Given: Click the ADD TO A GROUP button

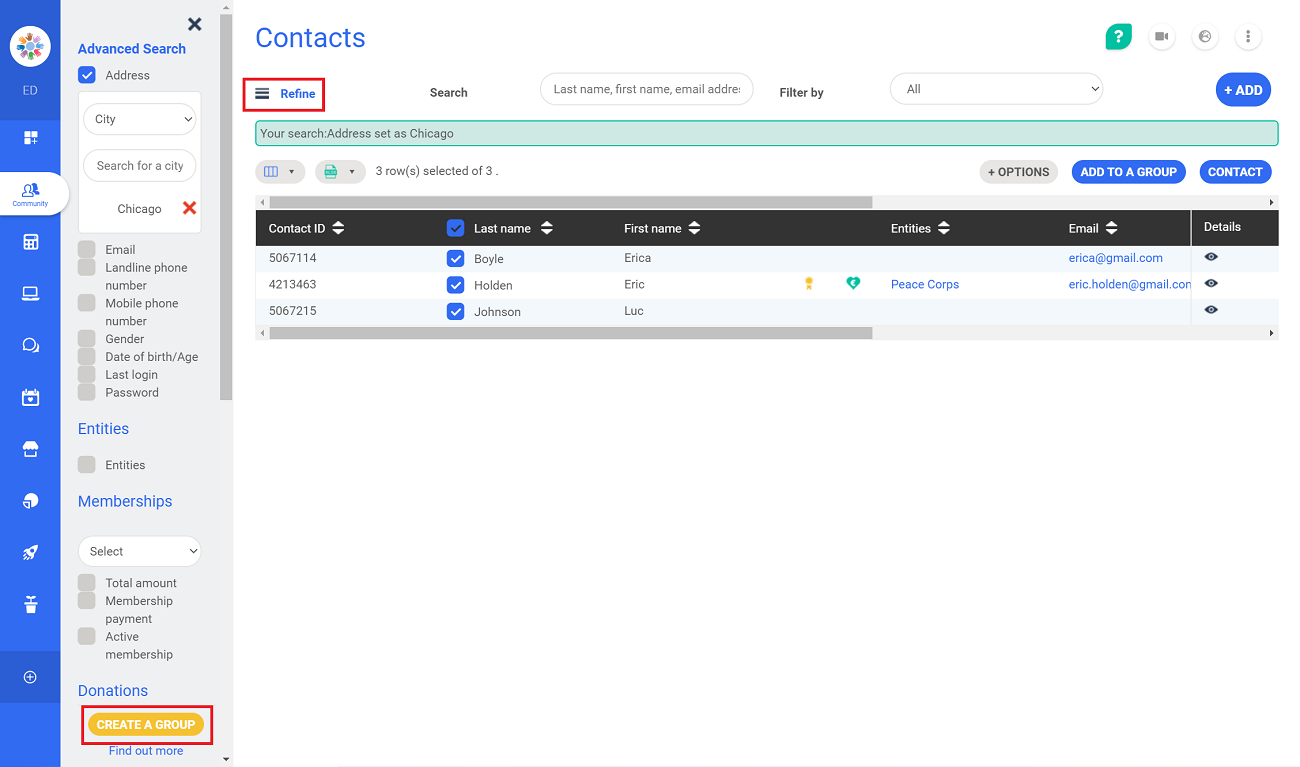Looking at the screenshot, I should click(x=1128, y=172).
